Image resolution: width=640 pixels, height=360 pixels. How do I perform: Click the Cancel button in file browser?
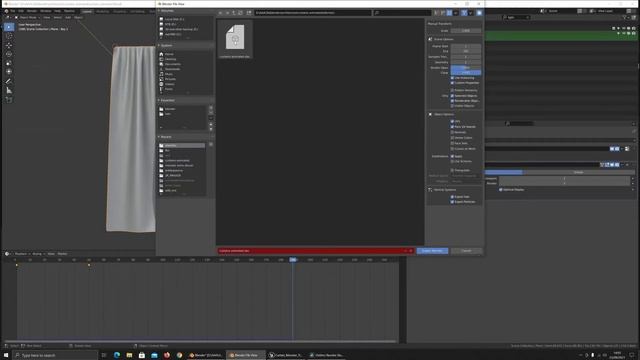pyautogui.click(x=466, y=251)
